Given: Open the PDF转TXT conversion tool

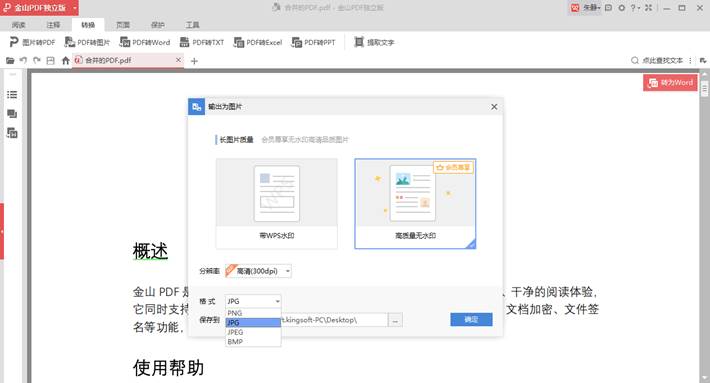Looking at the screenshot, I should [202, 43].
